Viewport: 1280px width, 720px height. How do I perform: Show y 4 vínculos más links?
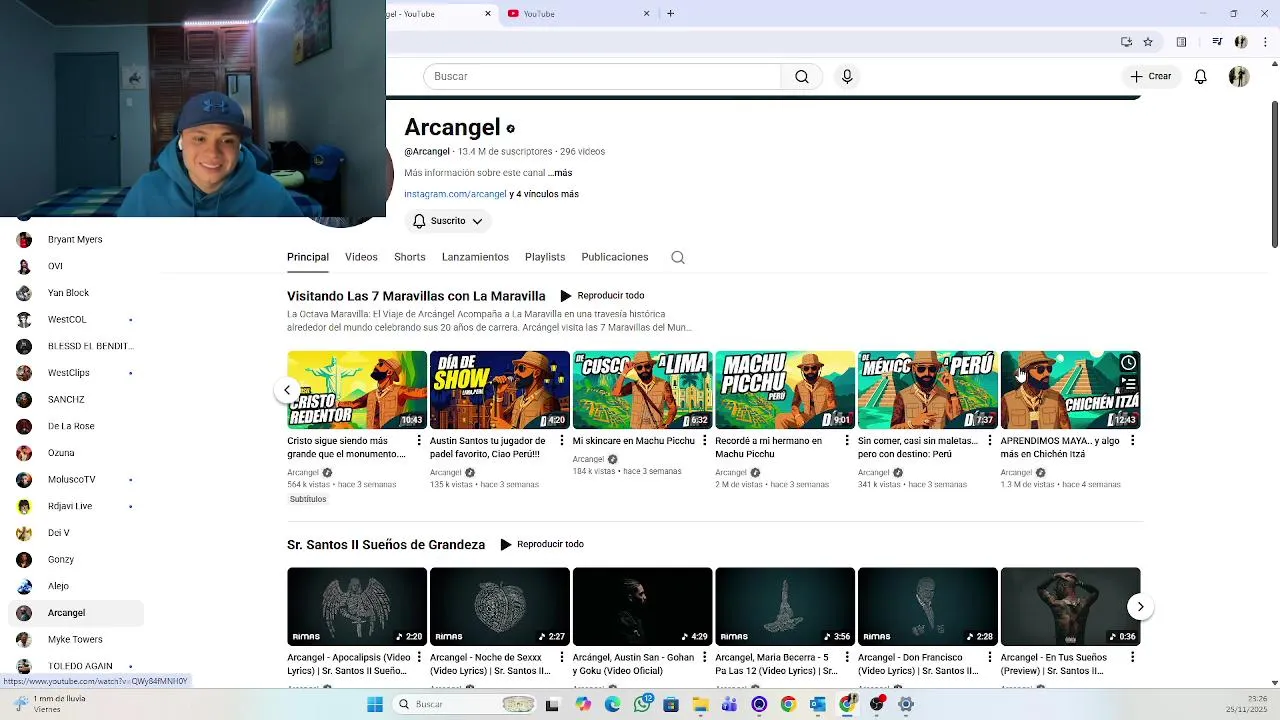[x=544, y=194]
